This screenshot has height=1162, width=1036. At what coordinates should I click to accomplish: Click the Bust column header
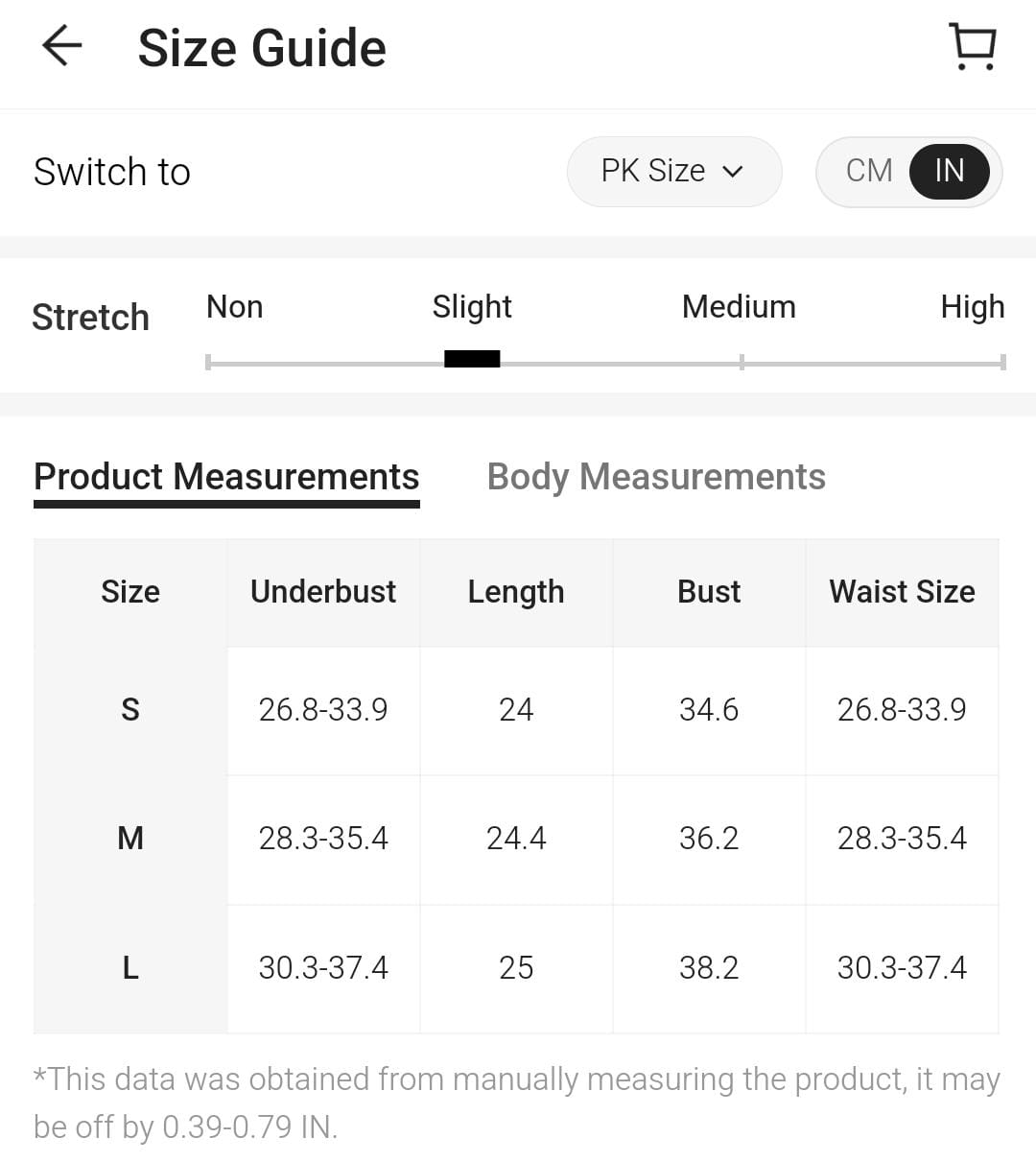click(709, 591)
